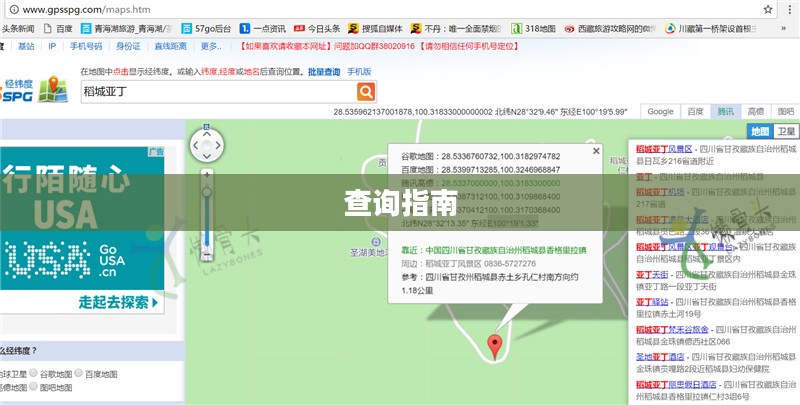Click the red location marker pin
Screen dimensions: 800x405
[494, 347]
